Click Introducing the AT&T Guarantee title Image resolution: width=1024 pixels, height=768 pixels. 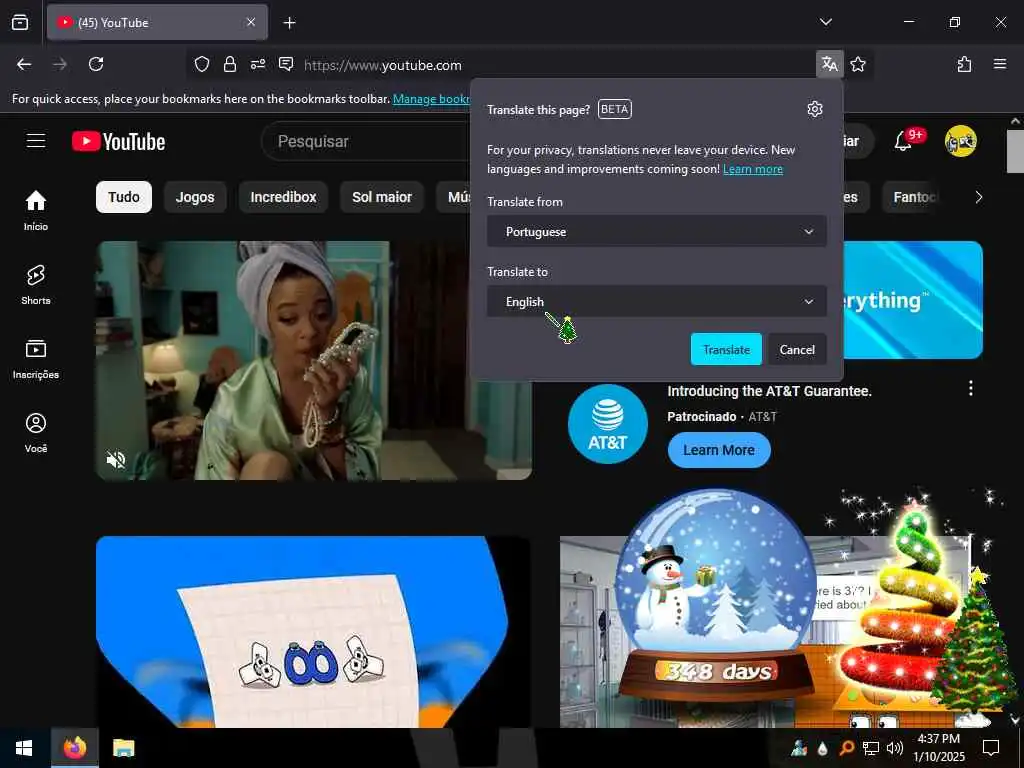[769, 391]
